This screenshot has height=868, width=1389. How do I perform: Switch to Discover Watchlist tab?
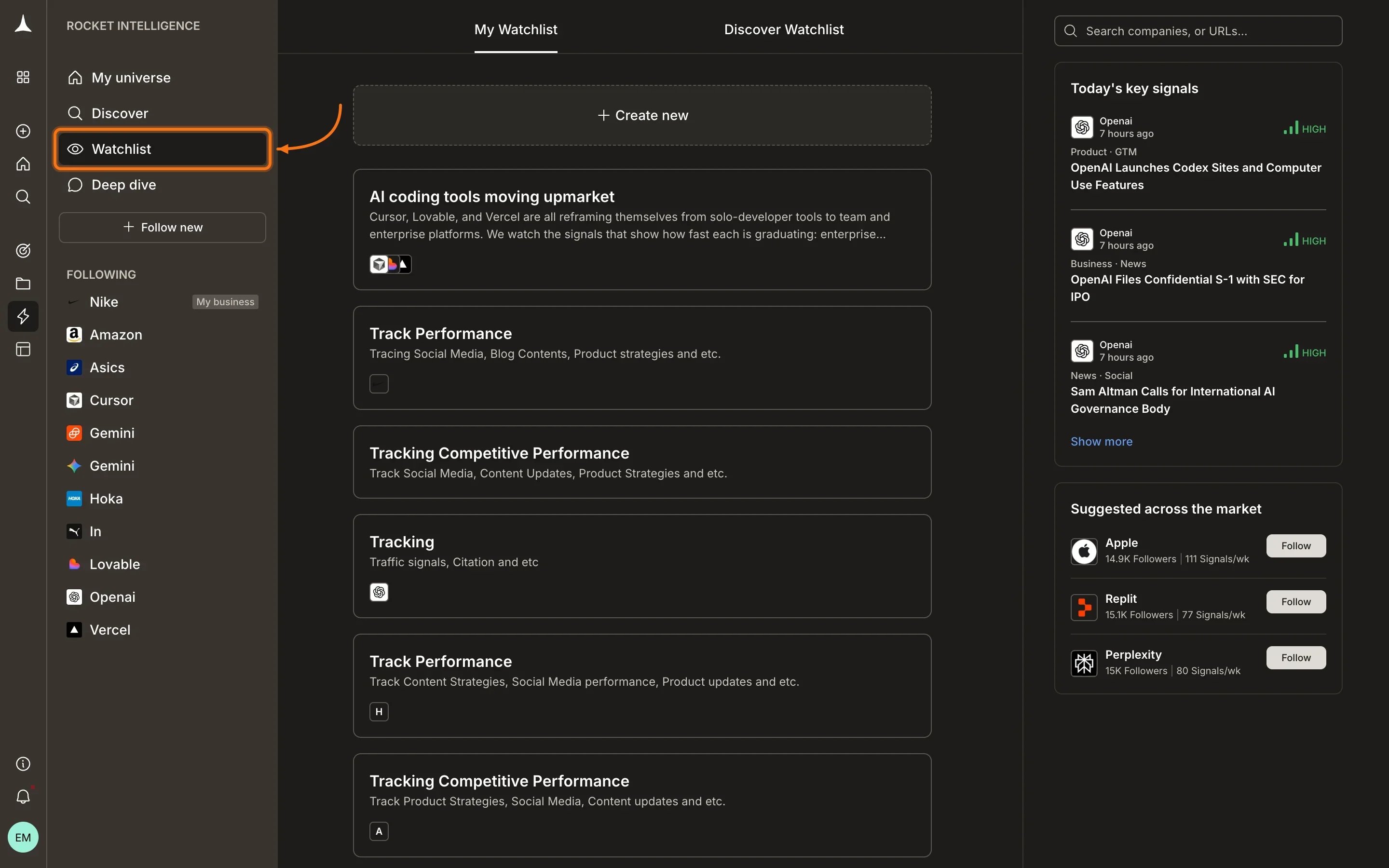783,29
